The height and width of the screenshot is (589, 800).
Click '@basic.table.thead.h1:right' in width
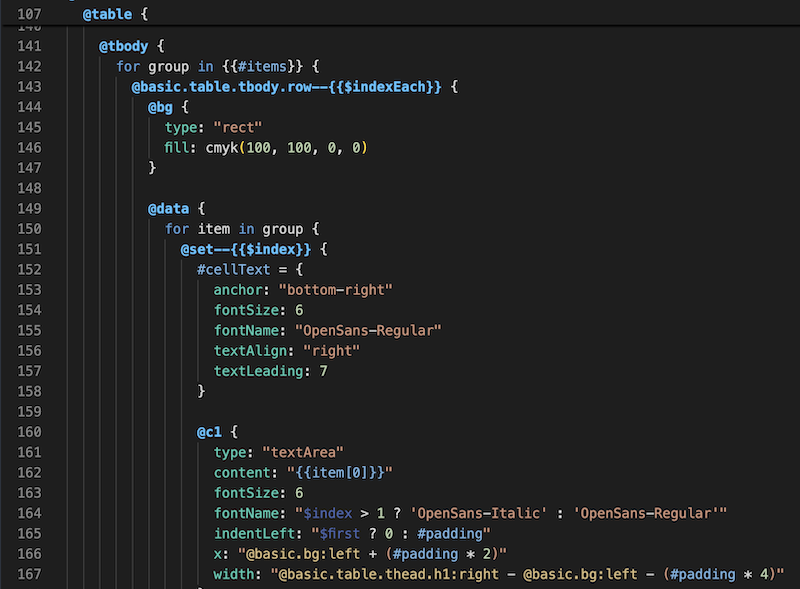(389, 575)
